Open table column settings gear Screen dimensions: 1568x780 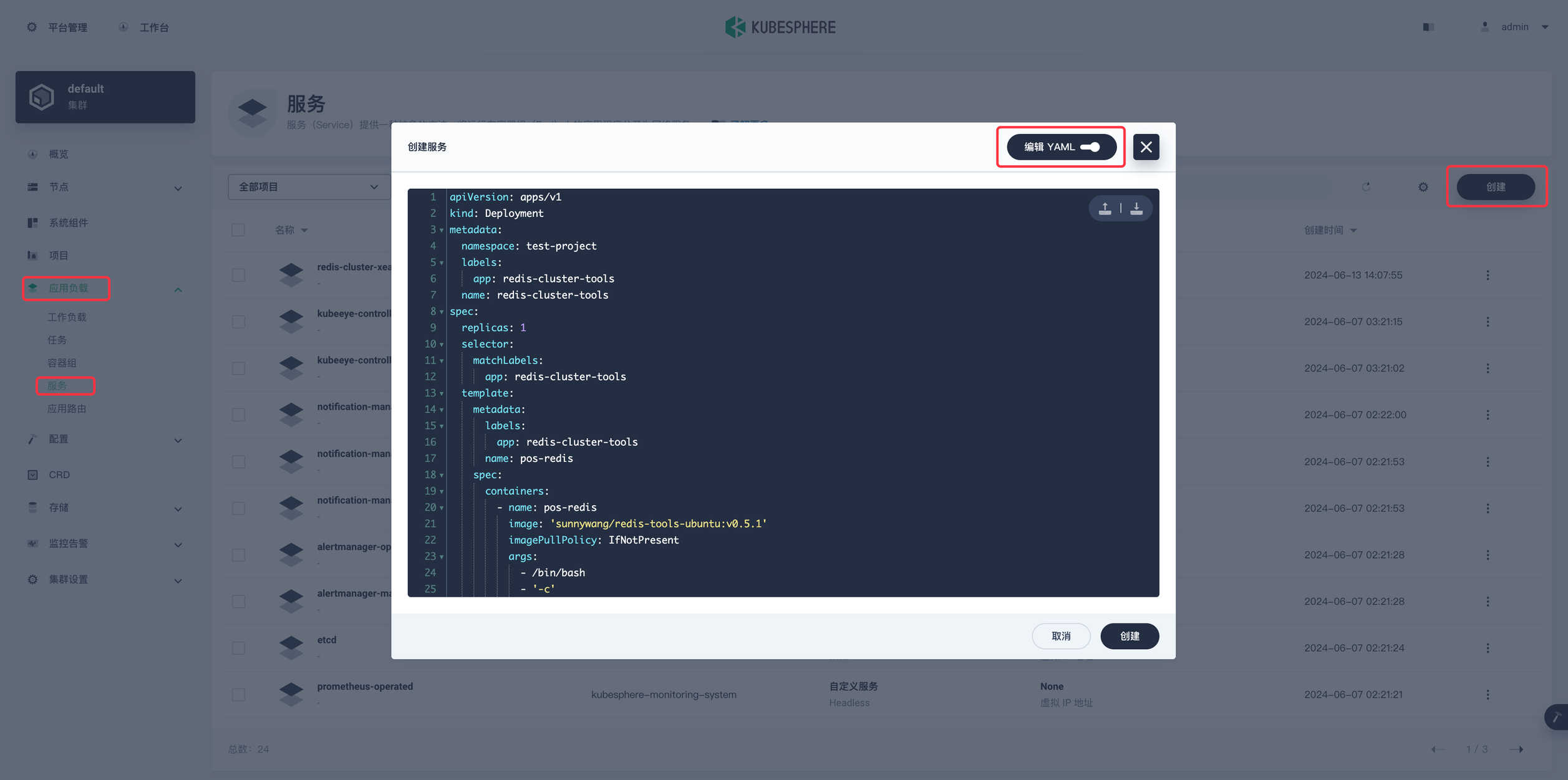pyautogui.click(x=1423, y=187)
